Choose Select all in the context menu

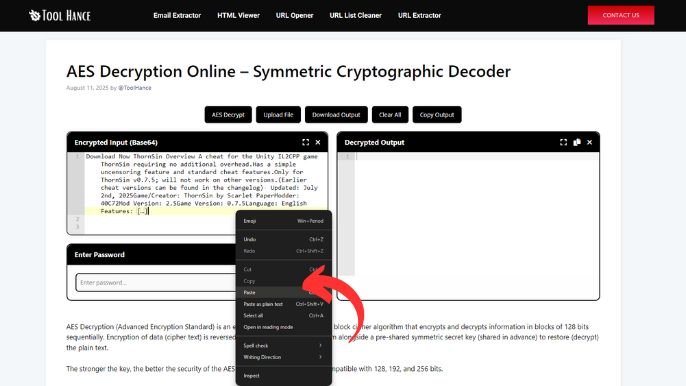click(284, 315)
